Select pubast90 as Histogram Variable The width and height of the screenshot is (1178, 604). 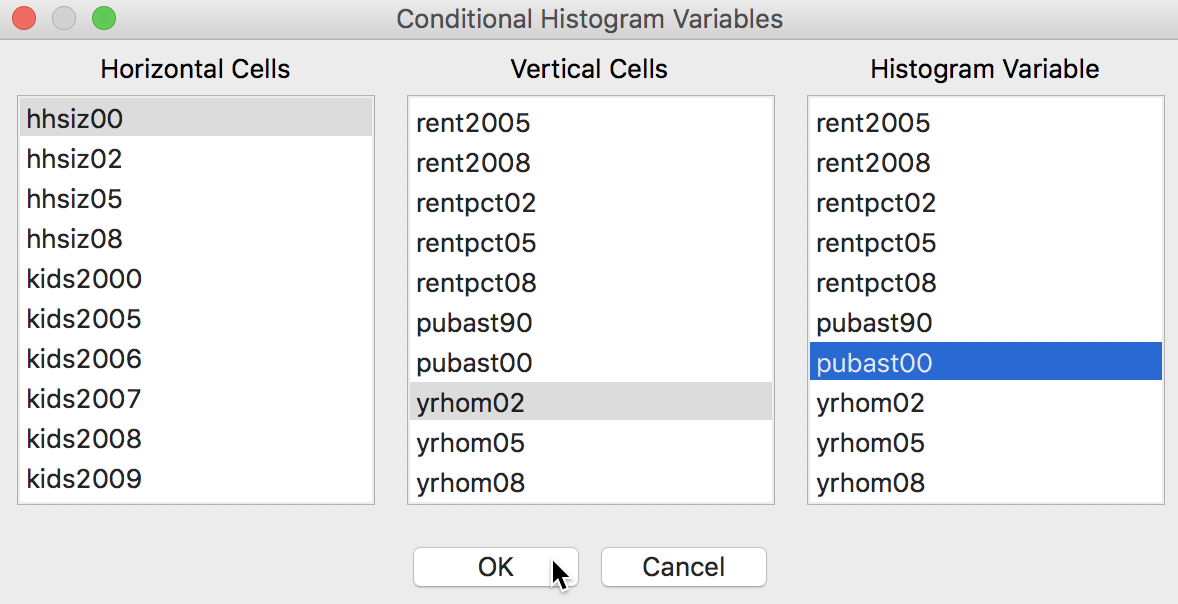986,322
